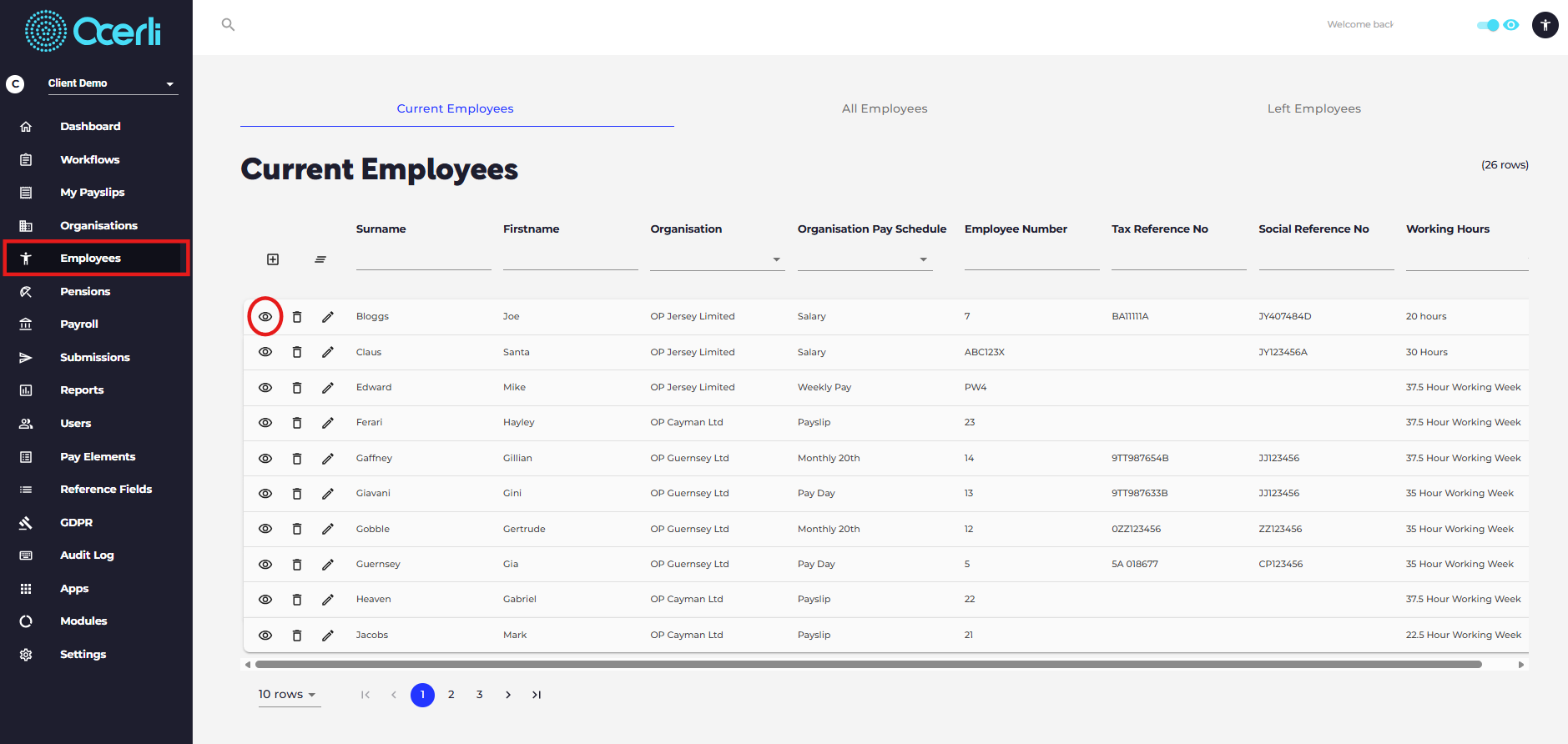The image size is (1568, 744).
Task: Click the filter lines icon in table header
Action: (x=320, y=259)
